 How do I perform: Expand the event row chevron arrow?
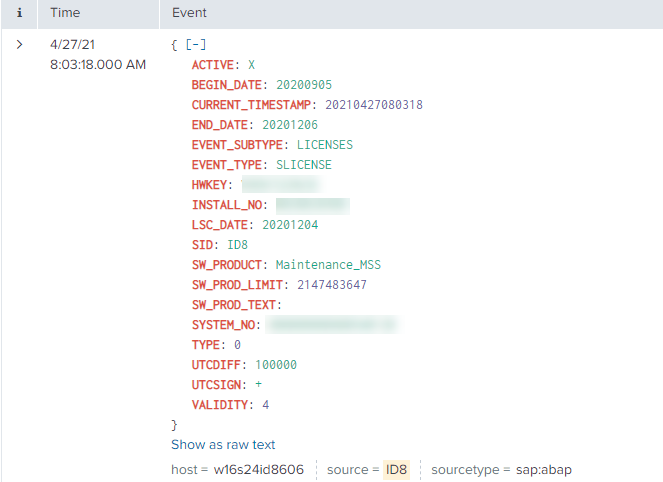[x=19, y=45]
